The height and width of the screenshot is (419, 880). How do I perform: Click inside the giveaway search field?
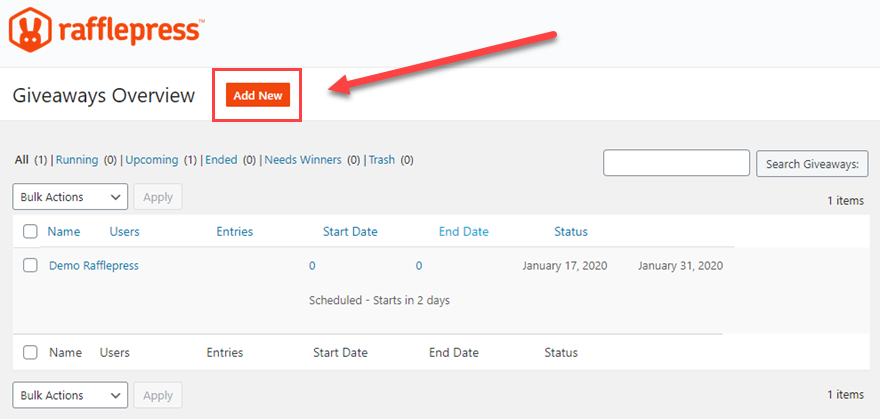click(676, 163)
